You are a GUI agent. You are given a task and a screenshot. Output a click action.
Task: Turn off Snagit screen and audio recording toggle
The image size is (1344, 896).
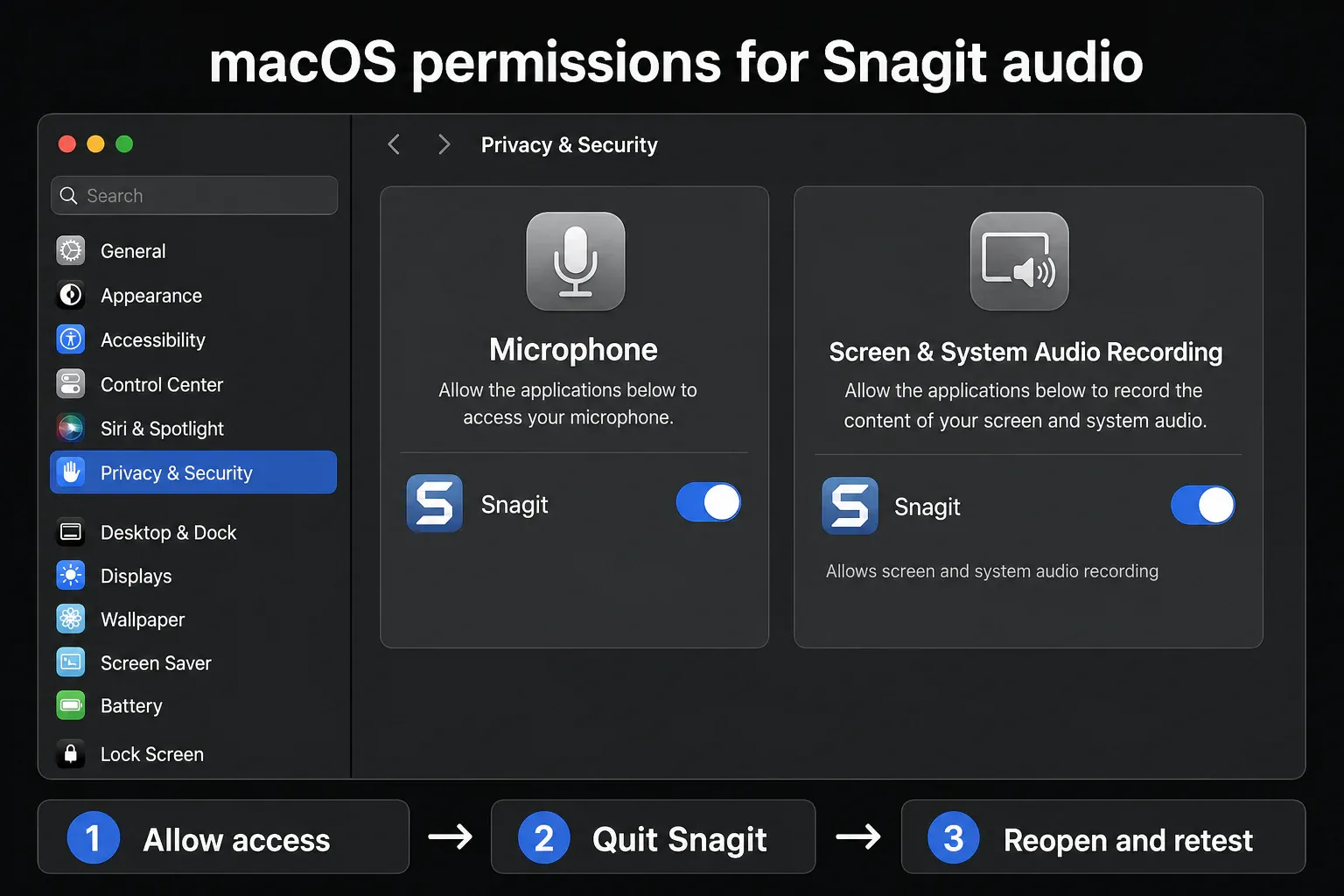coord(1203,505)
